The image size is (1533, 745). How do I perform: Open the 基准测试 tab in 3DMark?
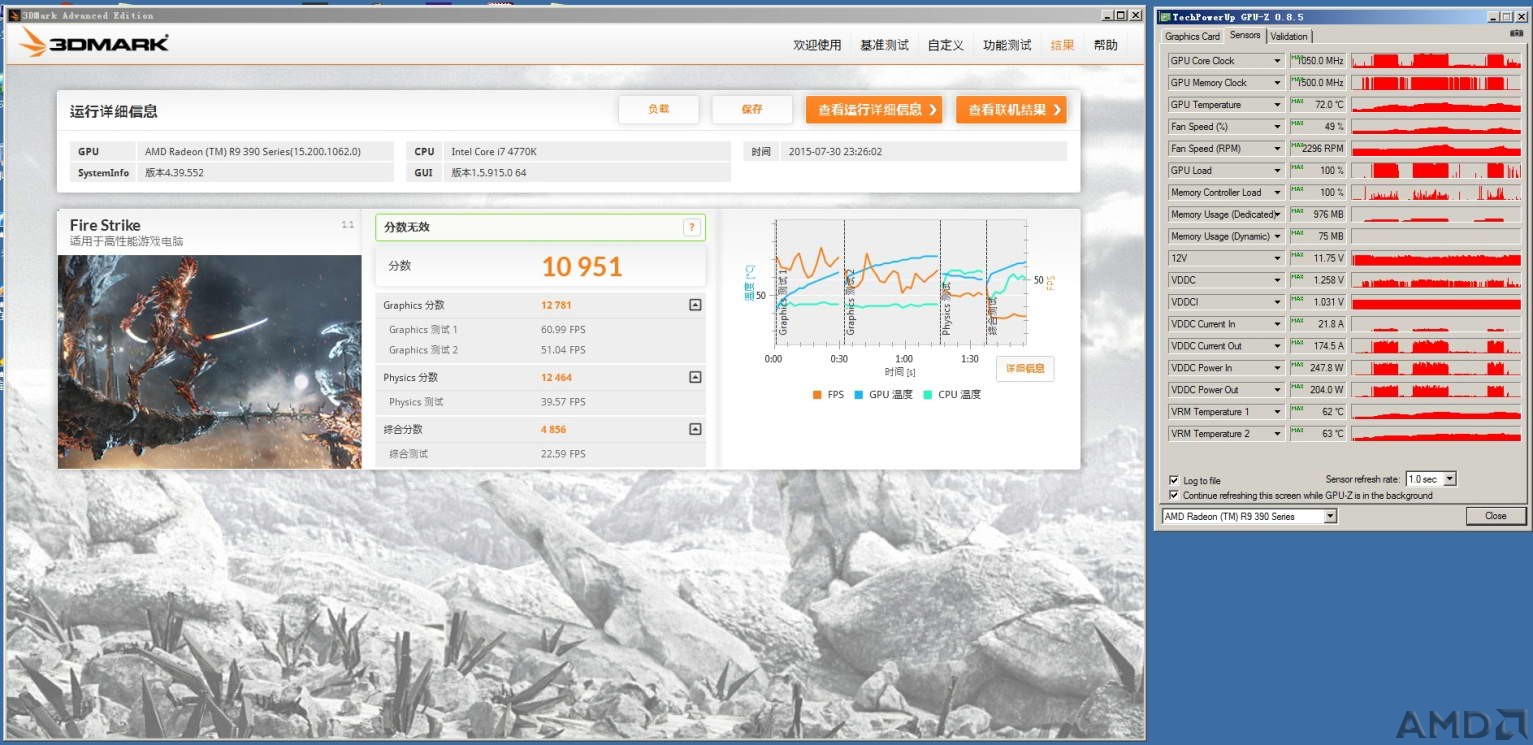884,45
